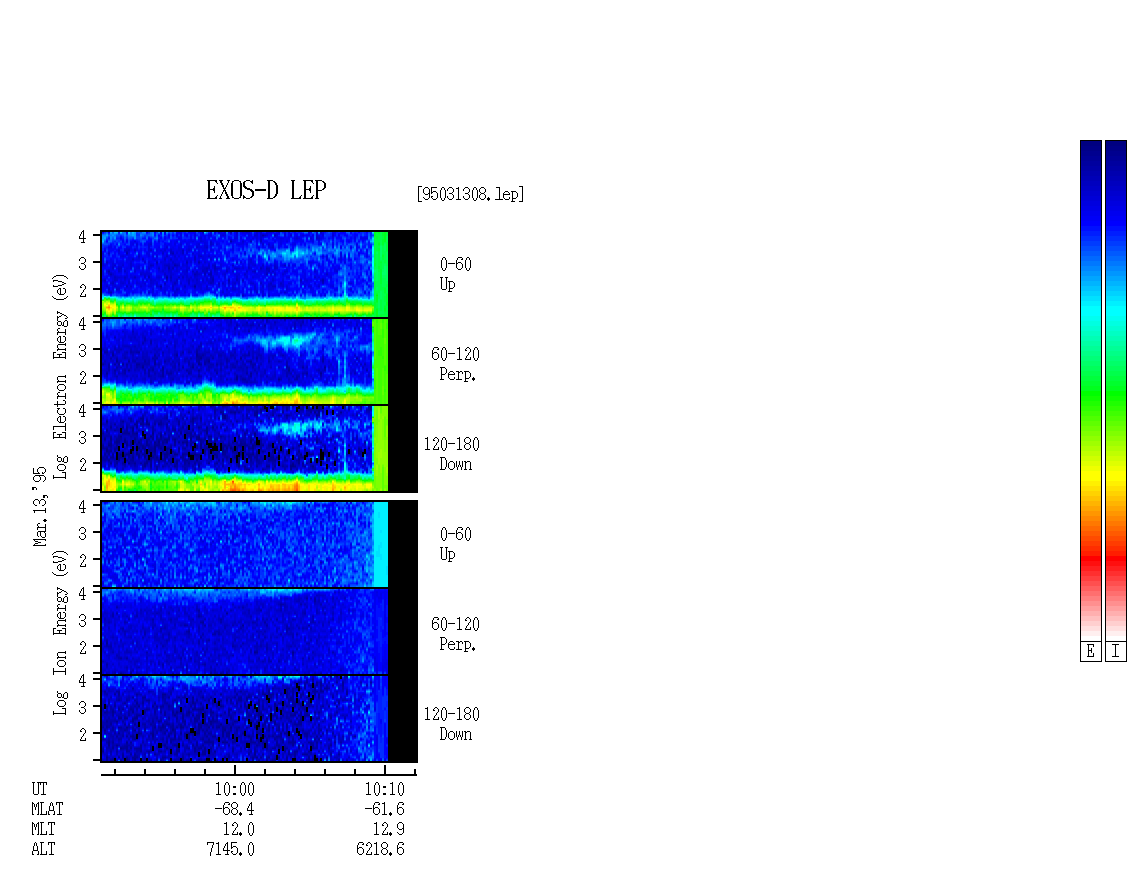
Task: Click the ion 0-60 Up spectrogram panel
Action: [259, 544]
